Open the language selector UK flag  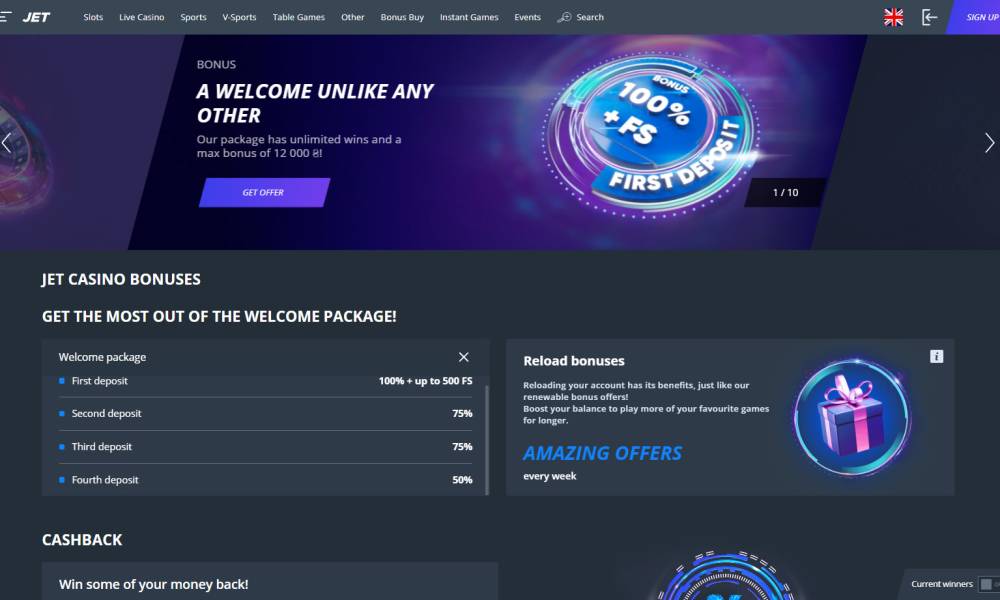(x=893, y=17)
